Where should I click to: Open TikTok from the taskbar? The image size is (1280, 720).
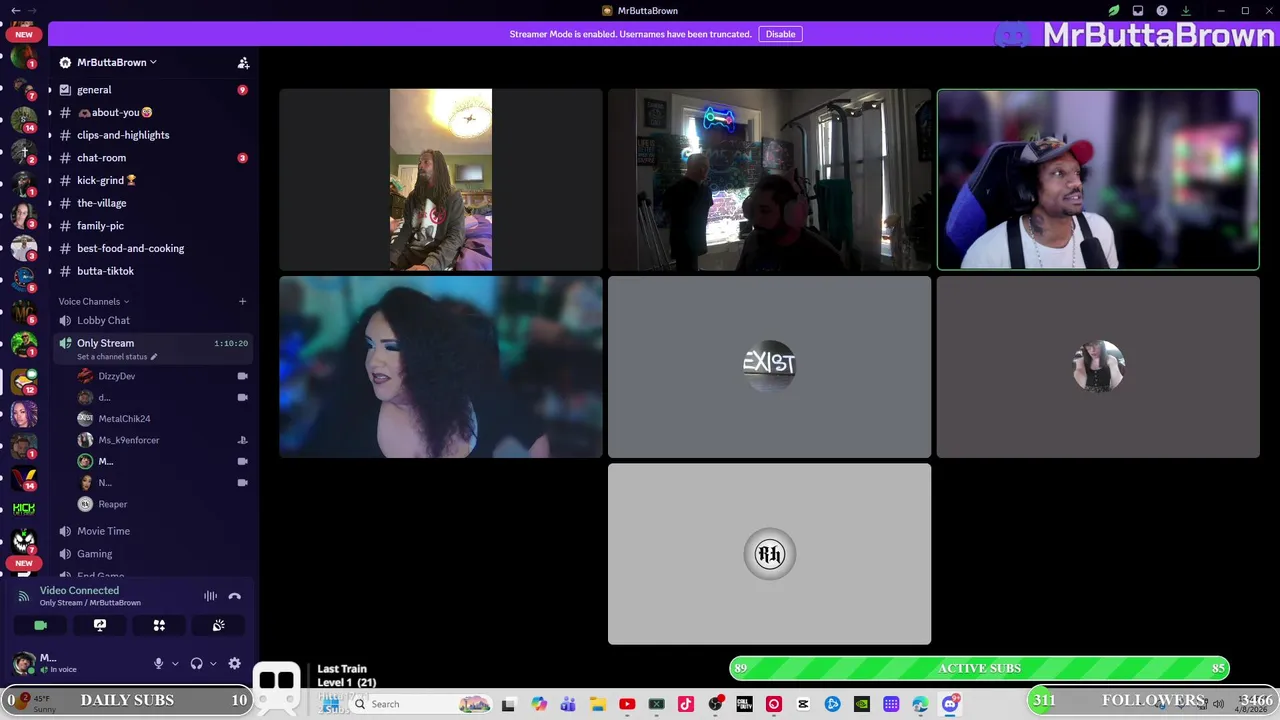(686, 704)
